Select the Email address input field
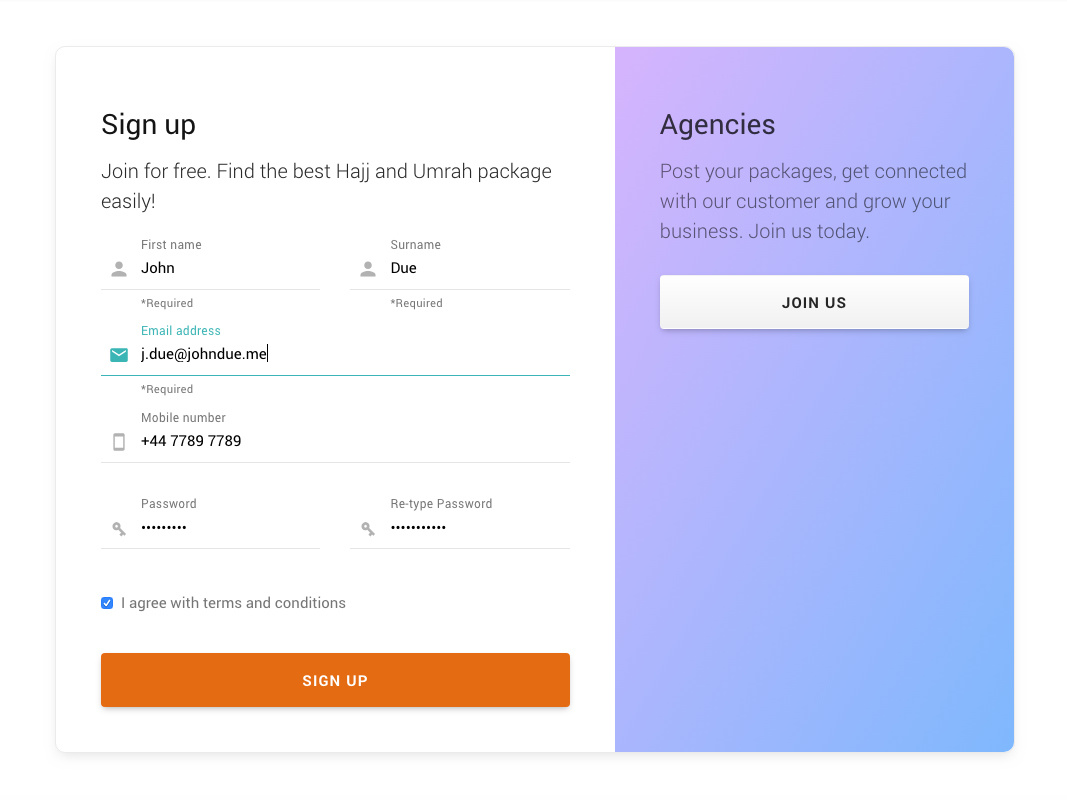Viewport: 1067px width, 800px height. coord(300,354)
